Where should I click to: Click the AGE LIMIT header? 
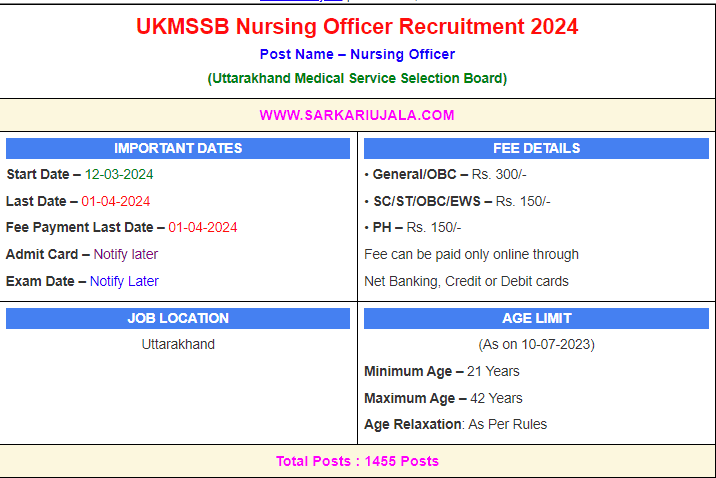[536, 318]
